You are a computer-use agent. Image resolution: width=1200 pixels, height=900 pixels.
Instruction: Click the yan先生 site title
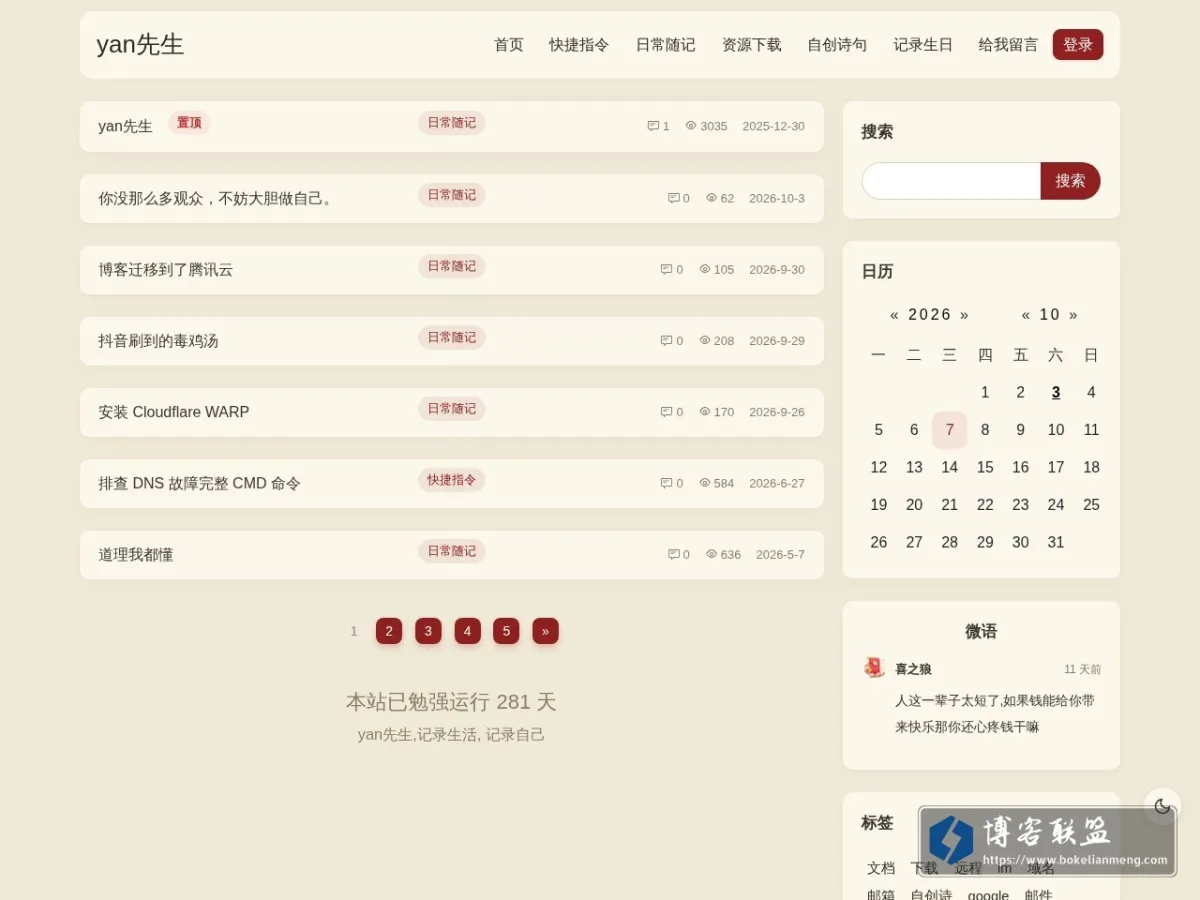click(x=140, y=45)
